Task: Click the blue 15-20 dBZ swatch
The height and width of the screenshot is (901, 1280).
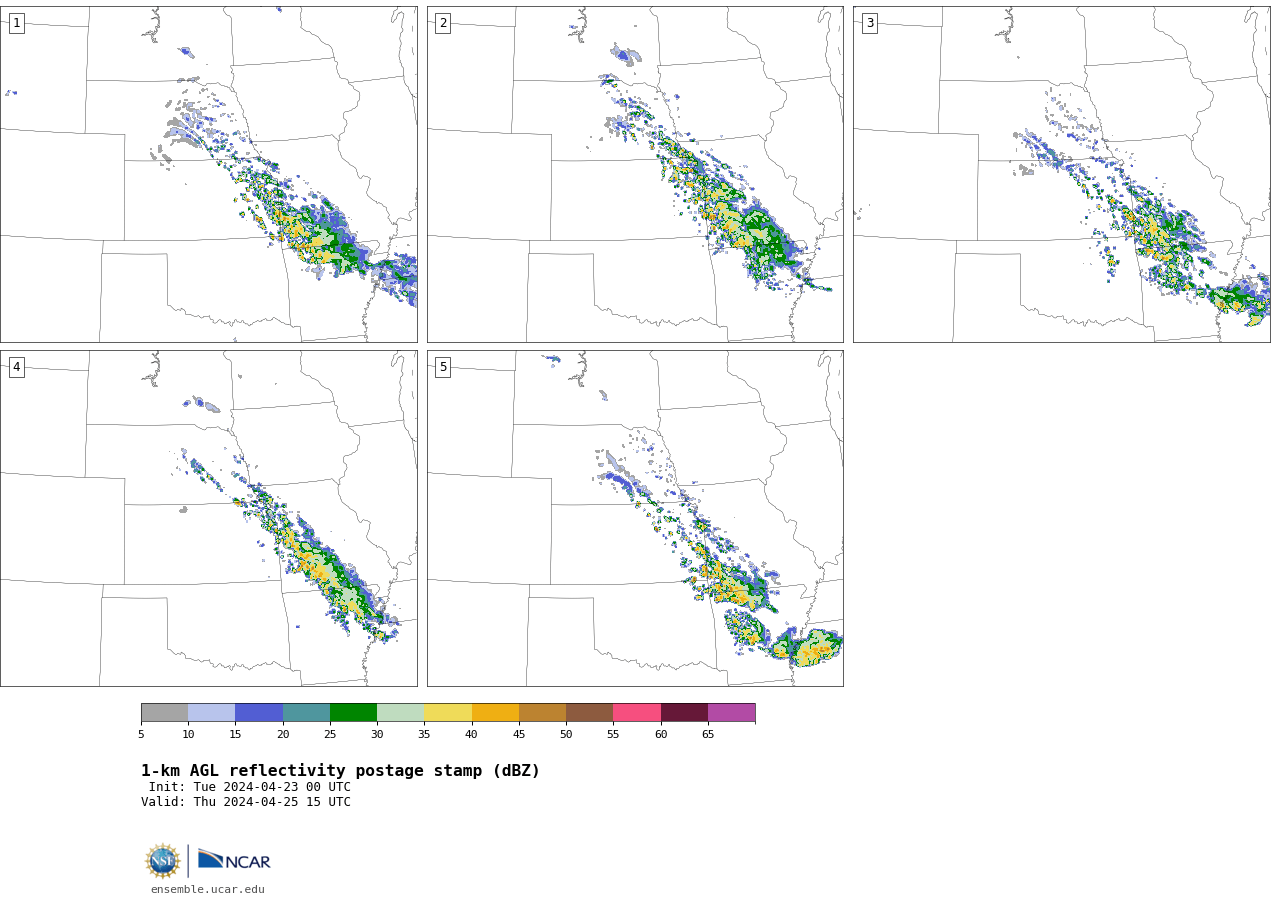Action: tap(259, 713)
